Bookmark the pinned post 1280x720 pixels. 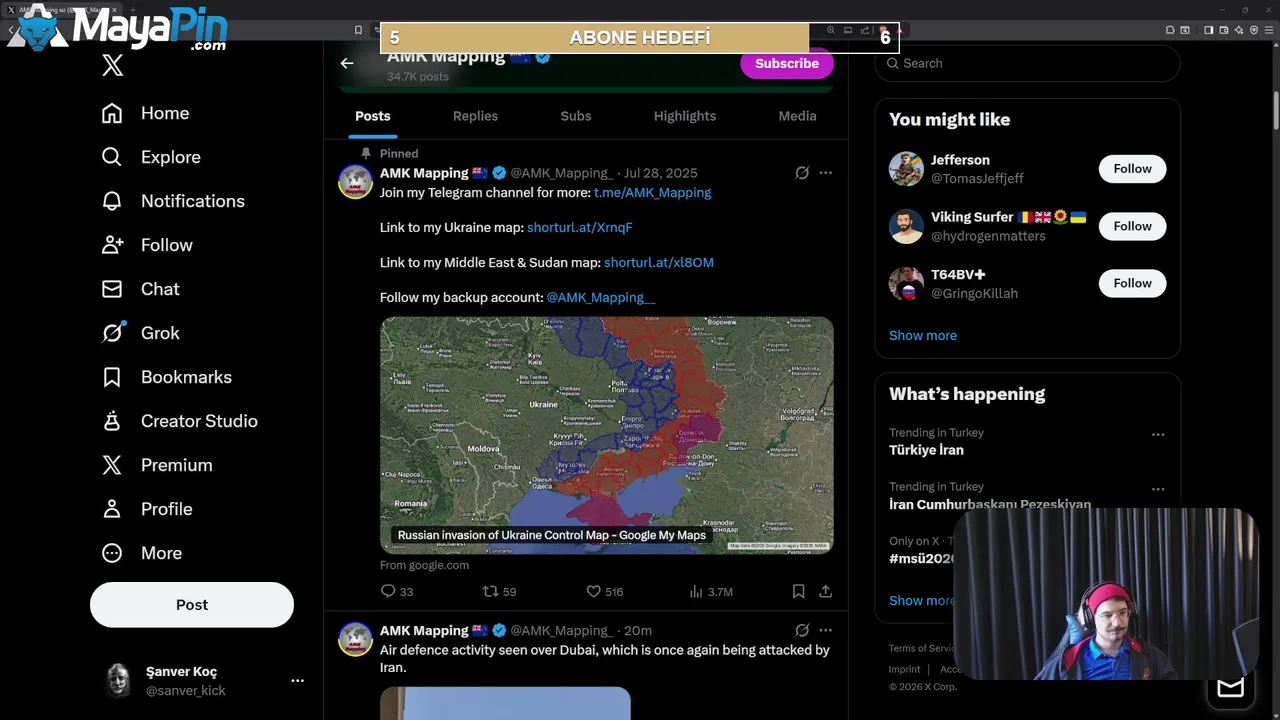(x=798, y=591)
